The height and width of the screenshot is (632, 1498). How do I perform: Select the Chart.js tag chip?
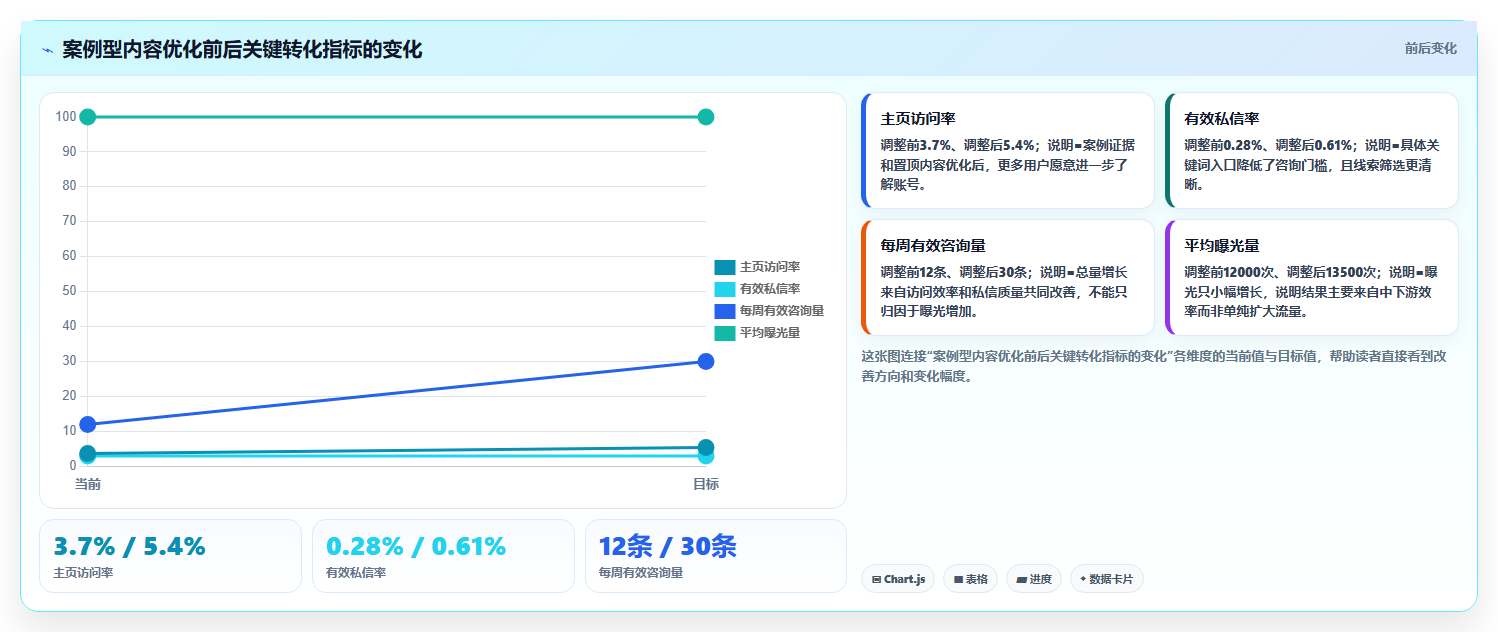tap(898, 579)
